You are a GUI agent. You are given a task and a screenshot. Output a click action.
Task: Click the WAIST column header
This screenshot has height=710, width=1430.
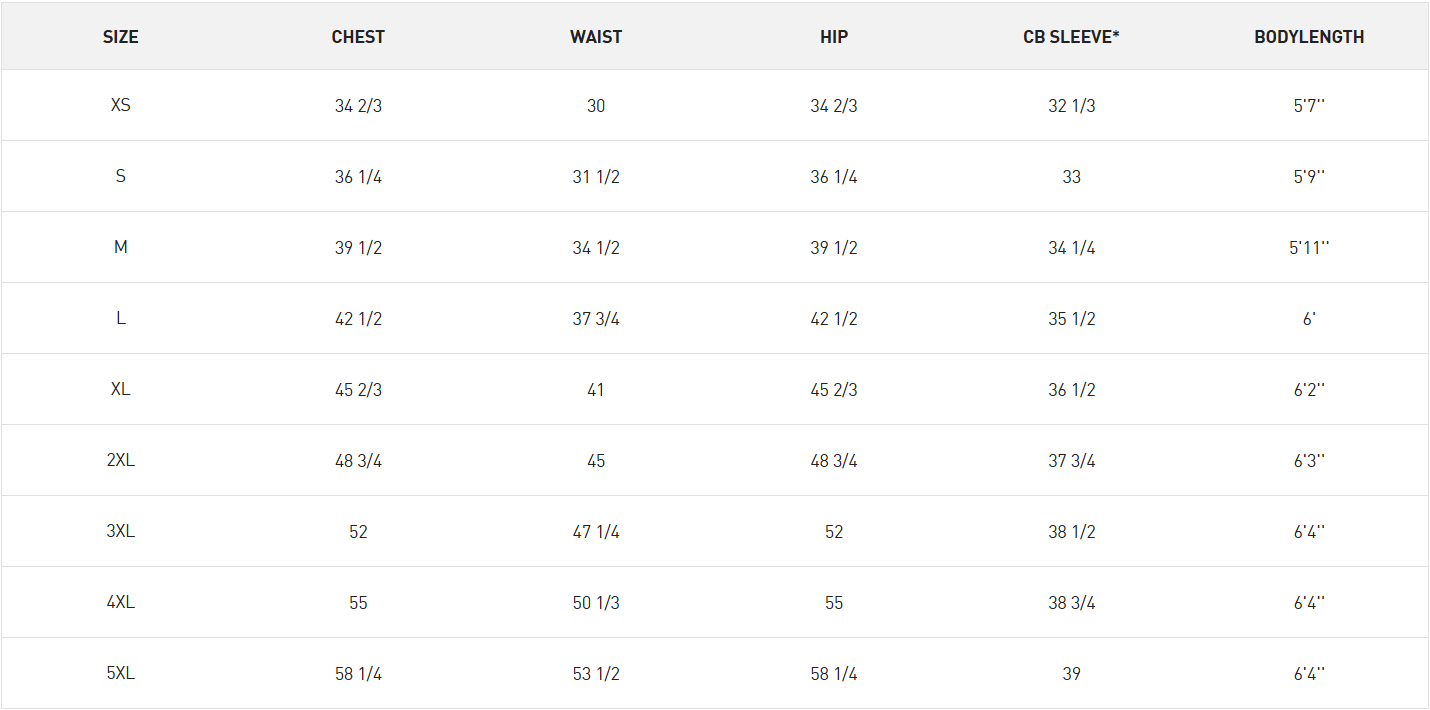pyautogui.click(x=596, y=37)
